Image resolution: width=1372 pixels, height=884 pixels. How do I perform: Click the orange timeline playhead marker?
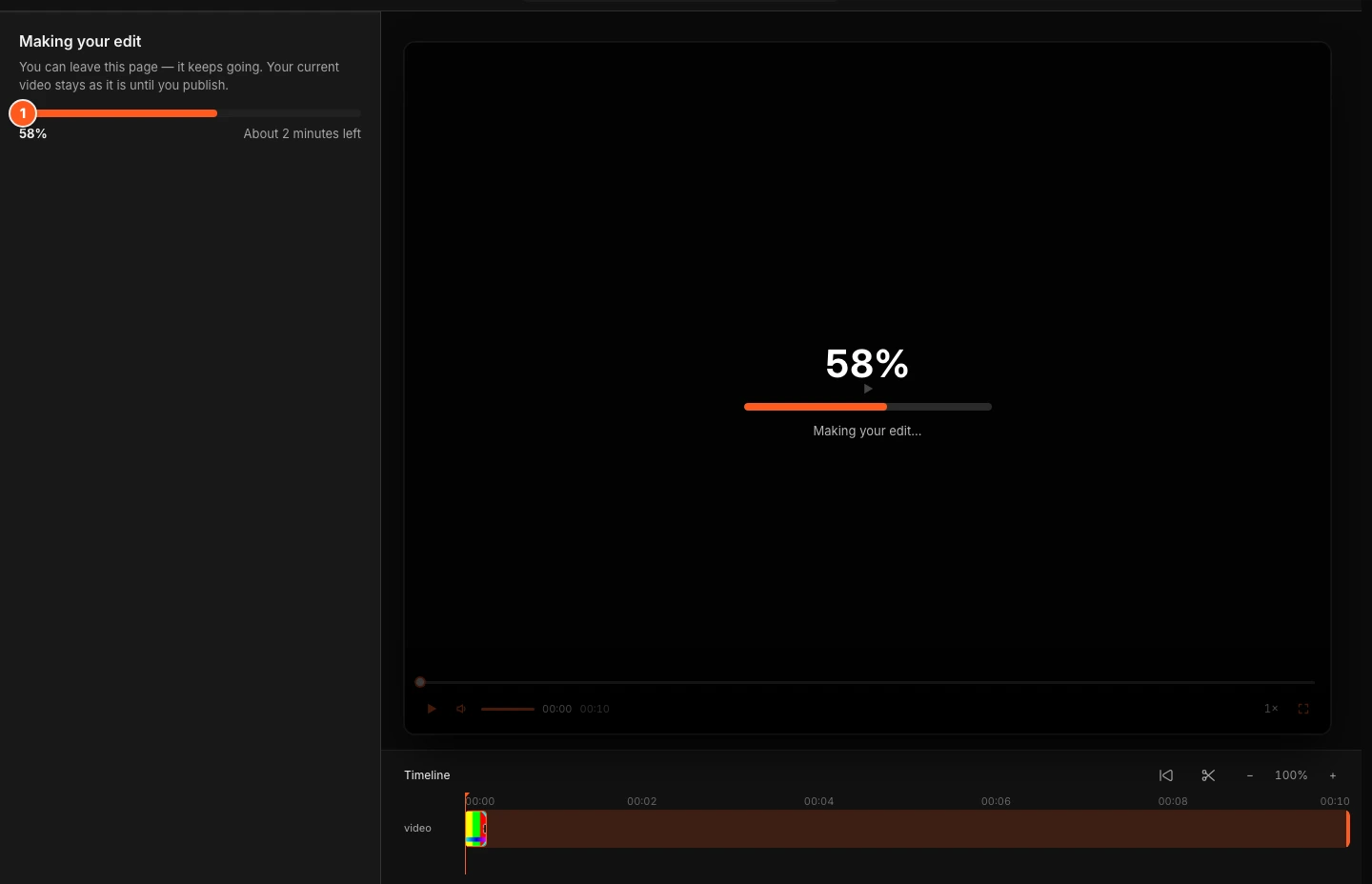(x=466, y=797)
